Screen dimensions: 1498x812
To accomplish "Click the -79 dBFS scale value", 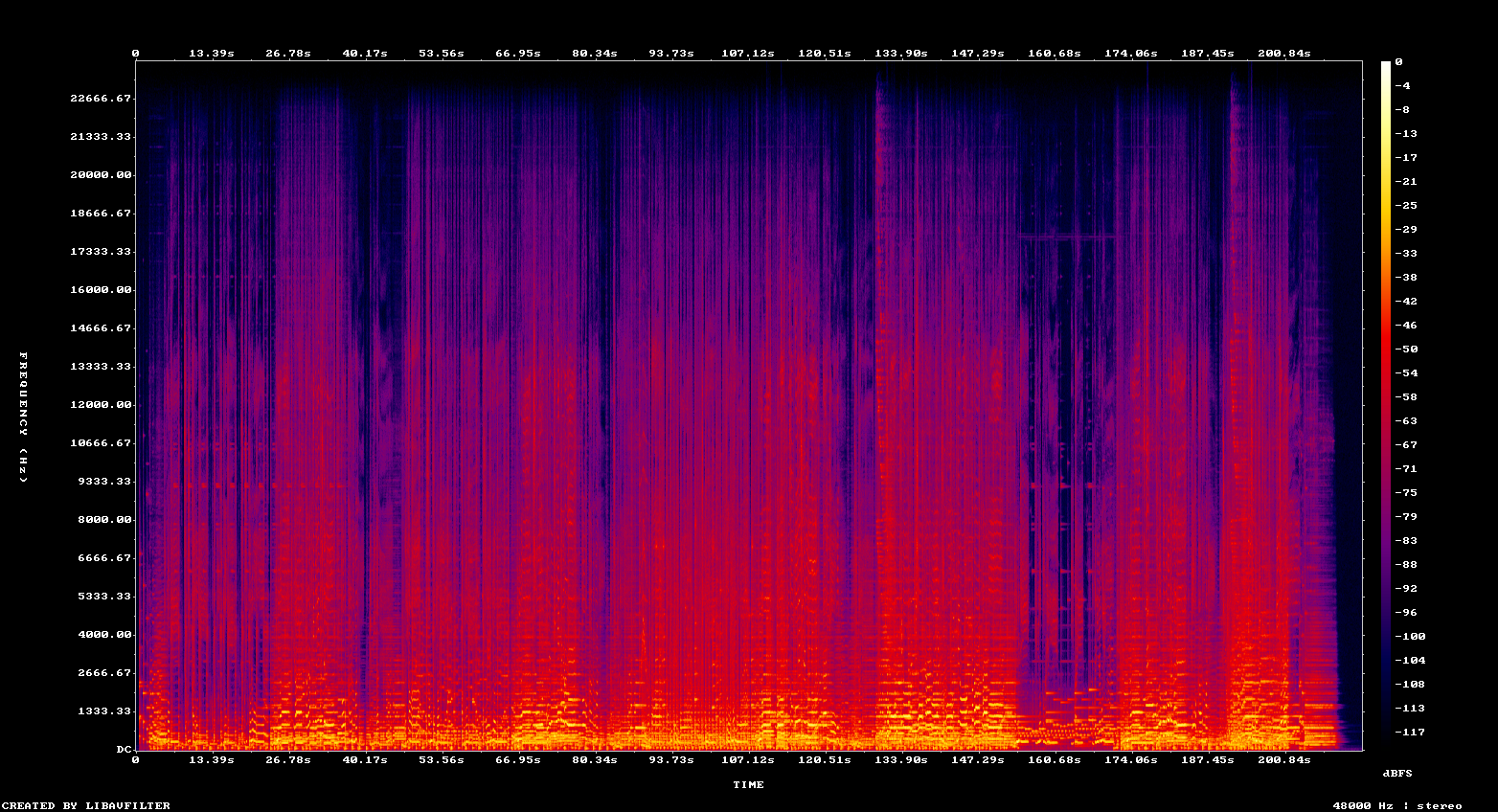I will pos(1406,517).
